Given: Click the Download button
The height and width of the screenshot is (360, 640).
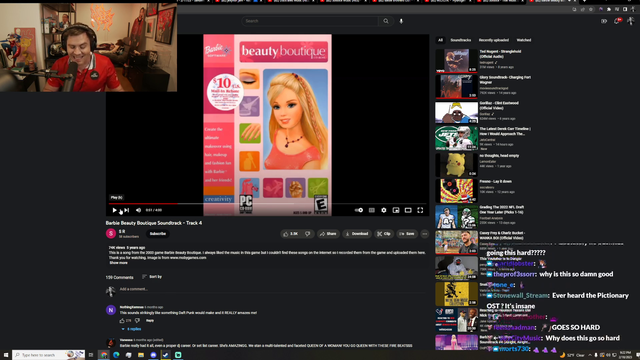Looking at the screenshot, I should pyautogui.click(x=357, y=234).
